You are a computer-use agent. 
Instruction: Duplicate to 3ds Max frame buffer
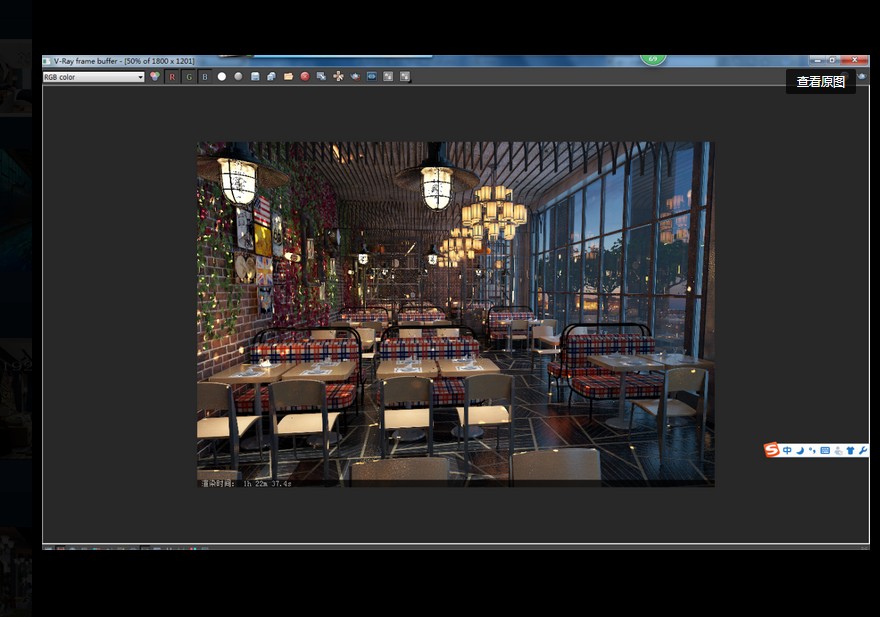click(321, 77)
